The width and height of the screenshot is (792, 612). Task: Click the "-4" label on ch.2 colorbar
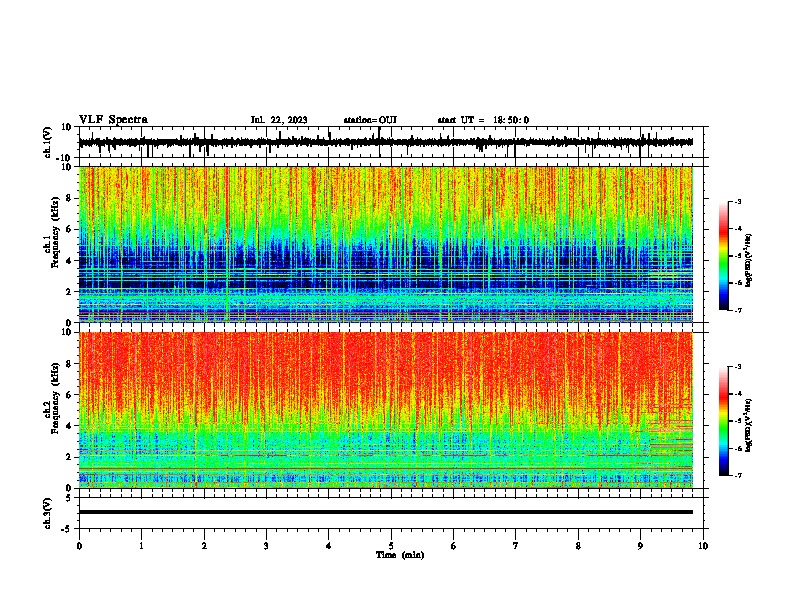coord(738,394)
